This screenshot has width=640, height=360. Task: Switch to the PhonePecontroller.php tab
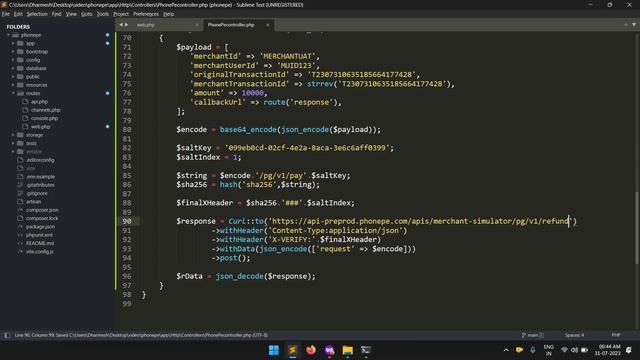[x=231, y=25]
